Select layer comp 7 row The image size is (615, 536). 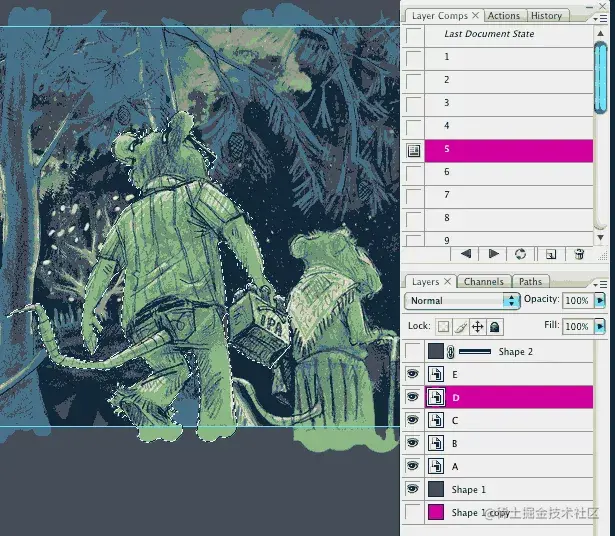click(509, 195)
